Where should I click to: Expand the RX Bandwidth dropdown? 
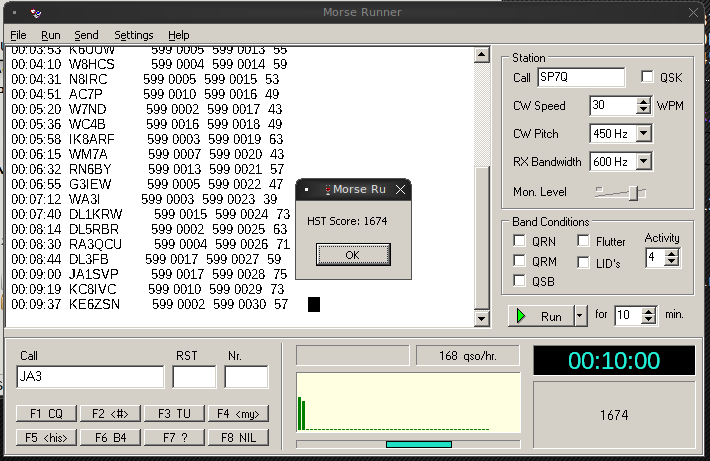(x=643, y=162)
